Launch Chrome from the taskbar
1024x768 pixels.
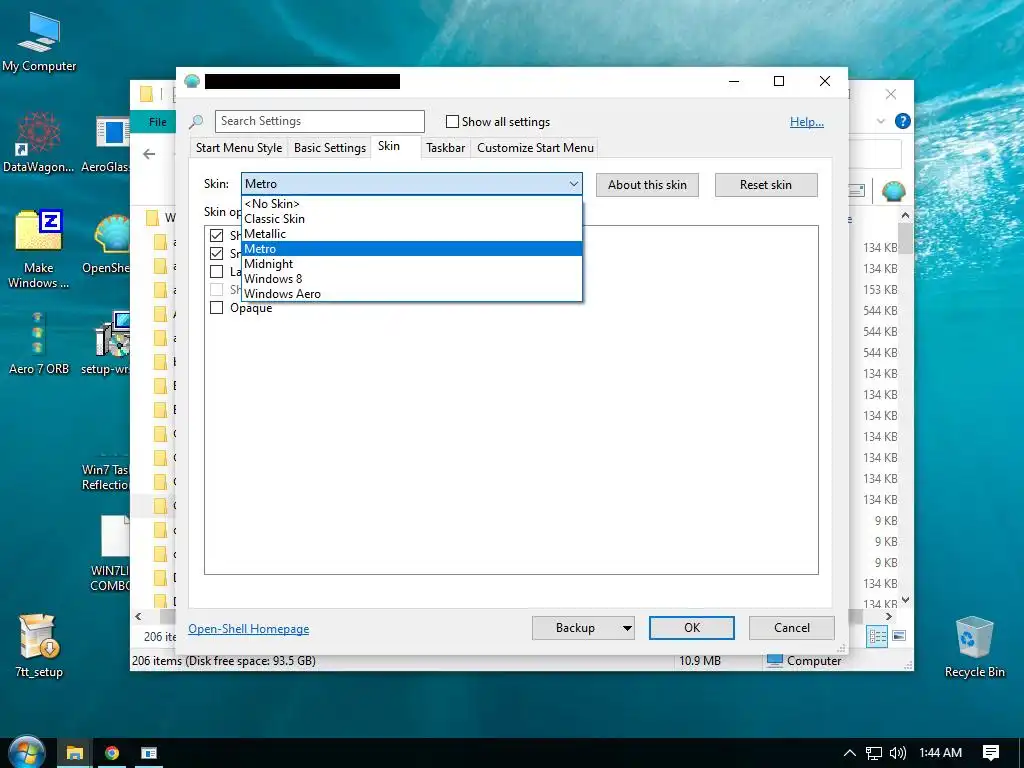click(112, 753)
